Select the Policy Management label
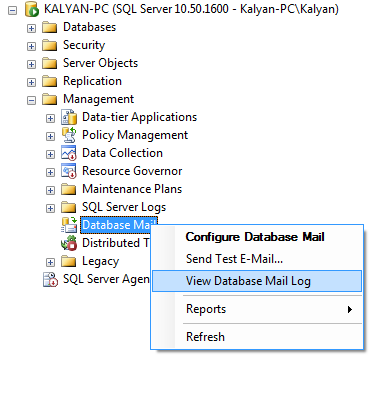The image size is (382, 411). (135, 135)
